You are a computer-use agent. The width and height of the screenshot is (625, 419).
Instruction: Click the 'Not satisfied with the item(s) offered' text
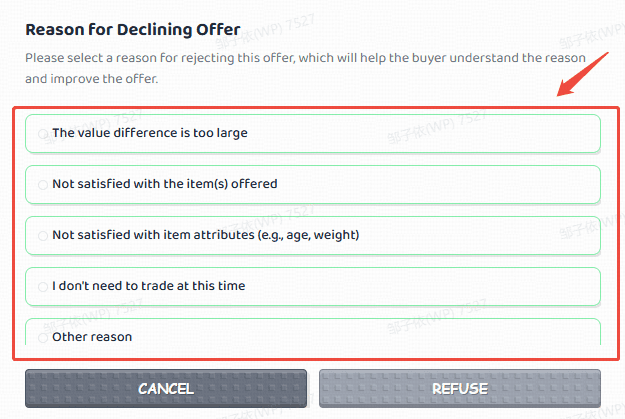tap(165, 184)
